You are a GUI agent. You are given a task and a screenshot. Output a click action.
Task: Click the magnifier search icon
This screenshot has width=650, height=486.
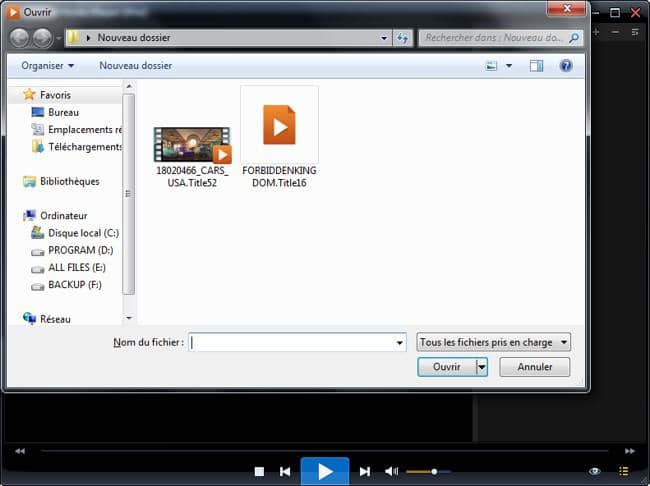tap(574, 38)
